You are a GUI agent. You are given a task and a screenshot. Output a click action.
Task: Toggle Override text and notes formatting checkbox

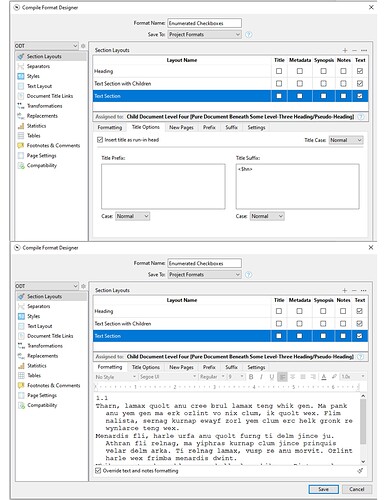[98, 471]
